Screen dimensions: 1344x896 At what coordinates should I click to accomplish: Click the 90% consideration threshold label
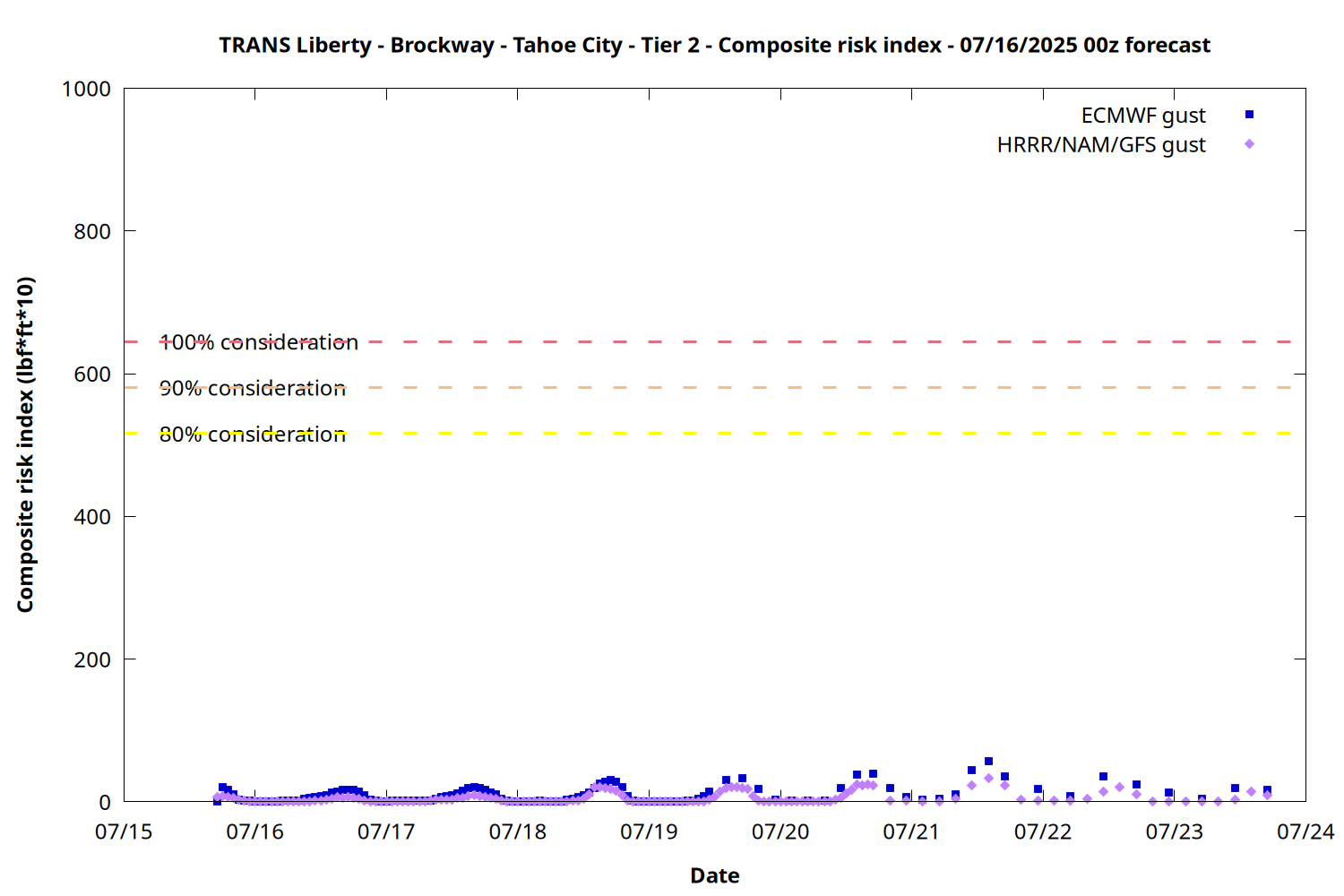click(x=253, y=388)
